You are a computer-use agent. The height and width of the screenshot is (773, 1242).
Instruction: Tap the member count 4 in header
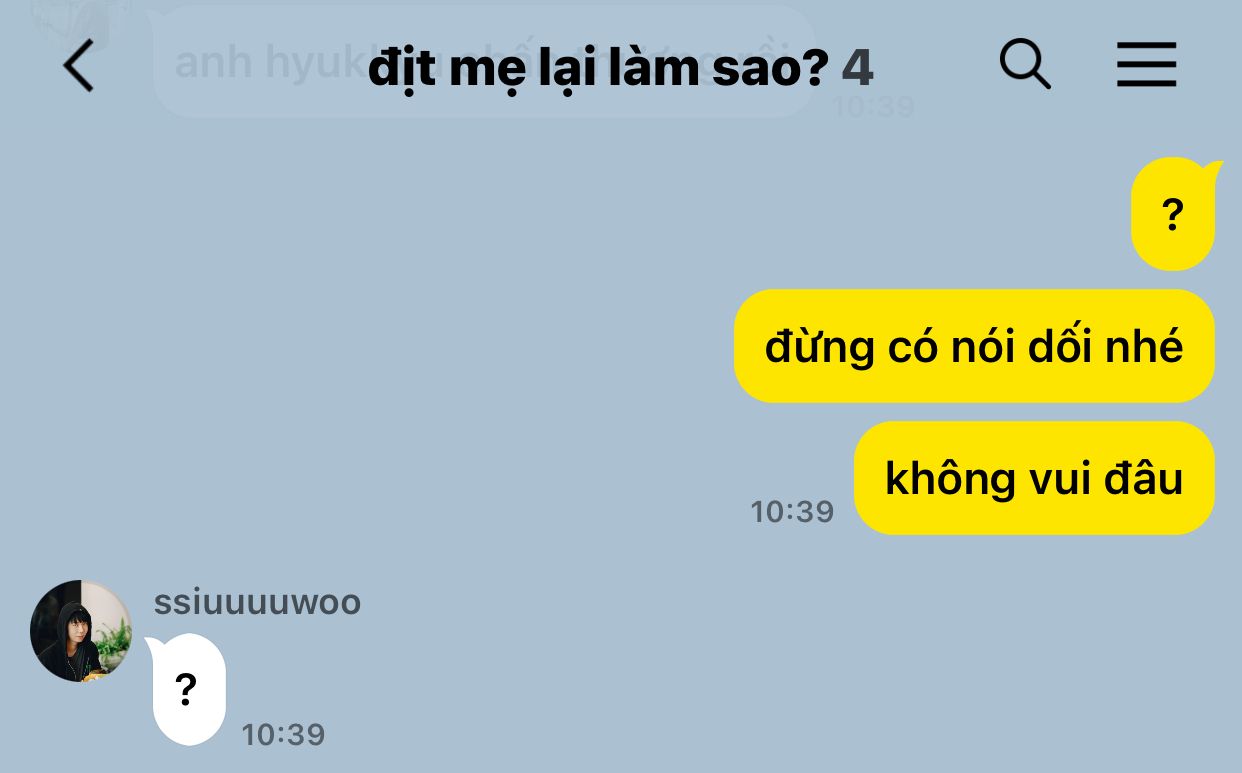pos(857,68)
